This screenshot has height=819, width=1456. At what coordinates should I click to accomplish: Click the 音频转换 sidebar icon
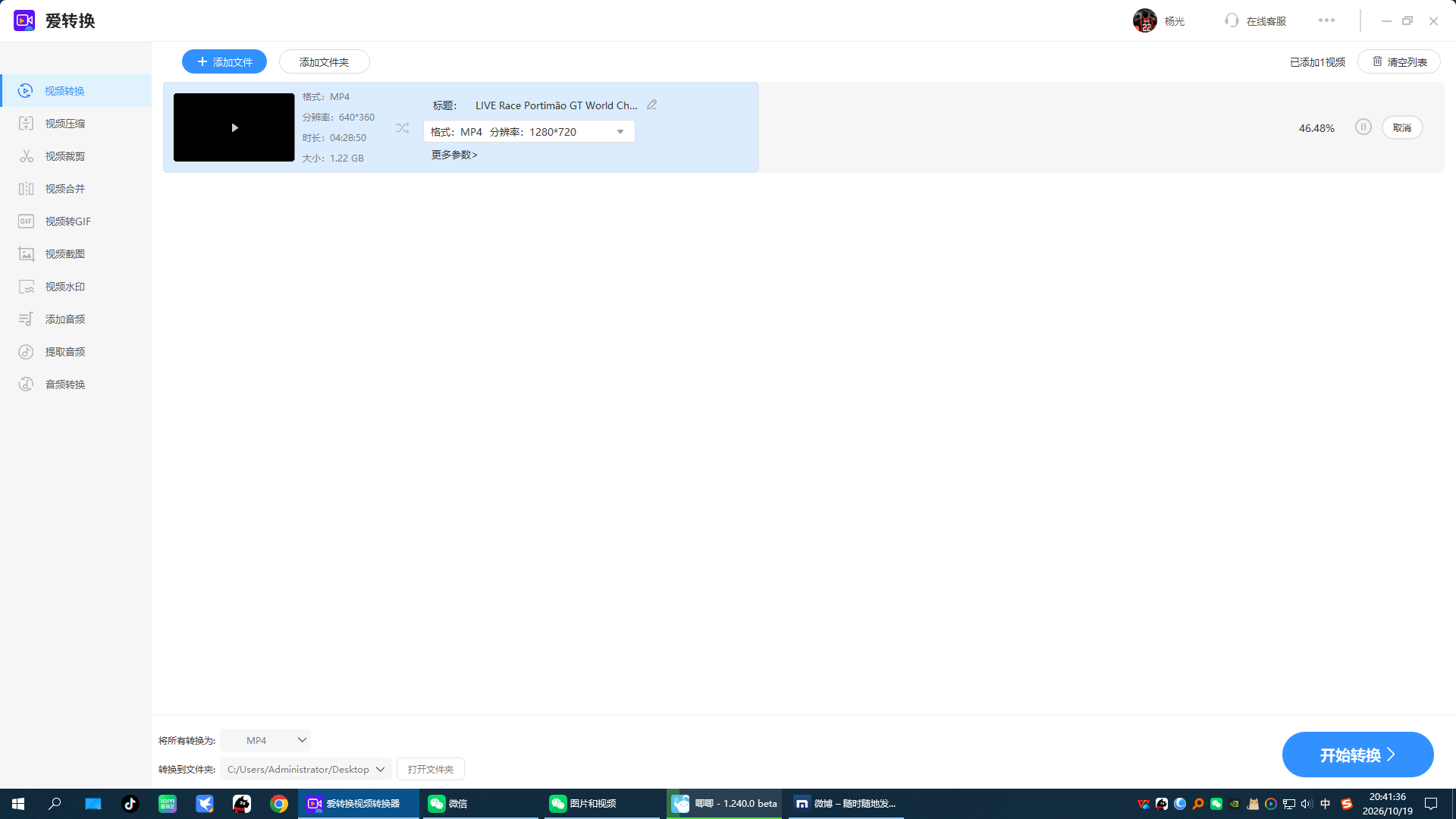pos(27,384)
